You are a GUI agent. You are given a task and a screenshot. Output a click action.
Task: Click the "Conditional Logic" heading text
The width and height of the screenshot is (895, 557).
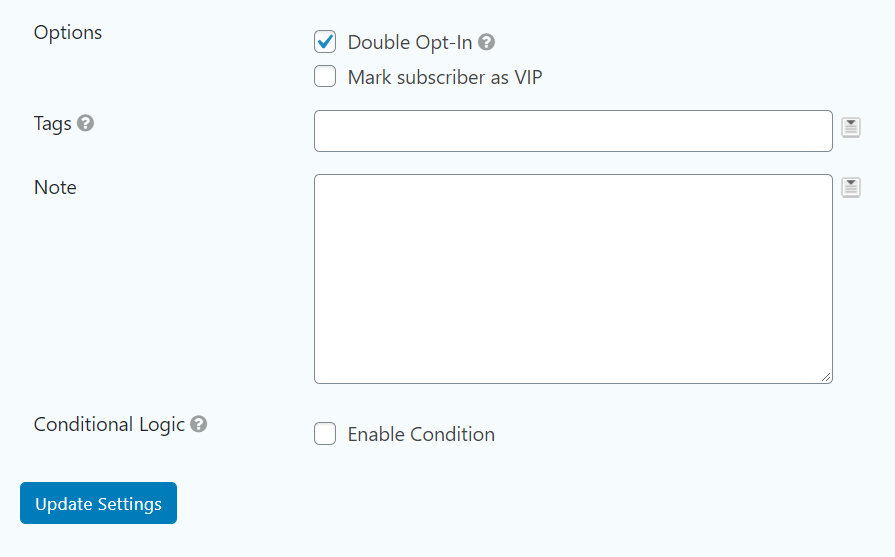coord(109,424)
